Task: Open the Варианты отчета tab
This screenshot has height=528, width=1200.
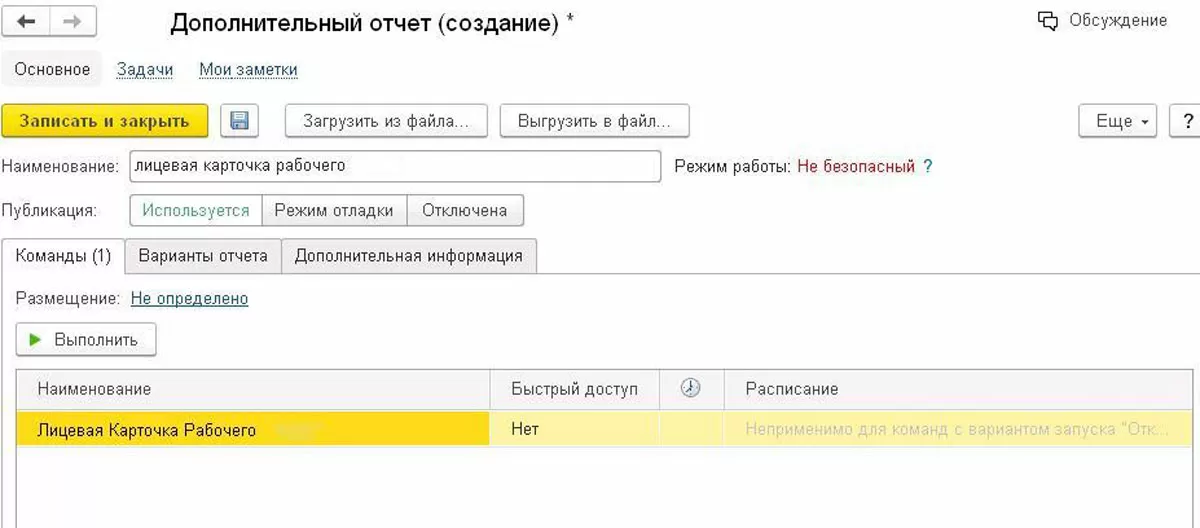Action: point(203,256)
